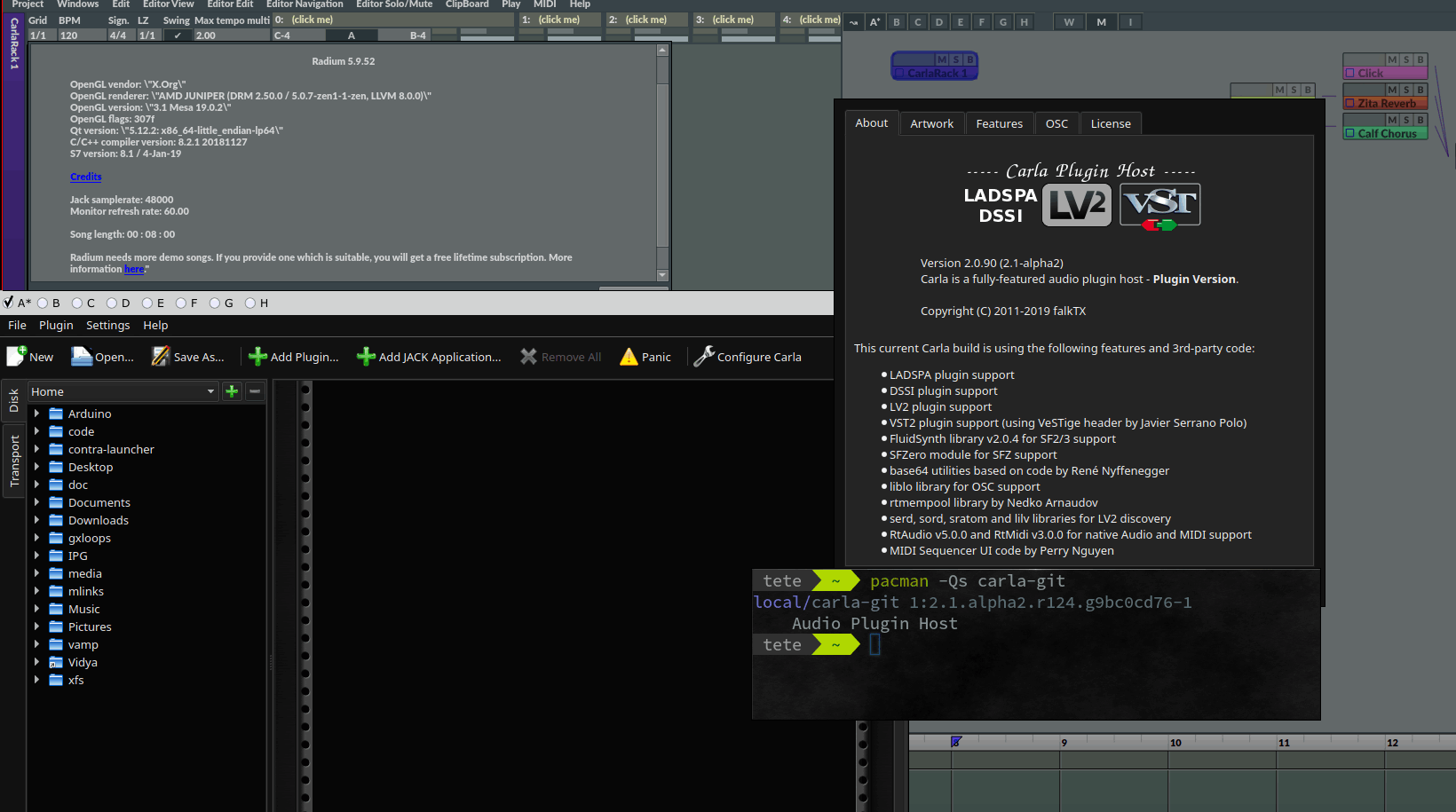Image resolution: width=1456 pixels, height=812 pixels.
Task: Mute the Calf Chorus module with M
Action: tap(1392, 120)
